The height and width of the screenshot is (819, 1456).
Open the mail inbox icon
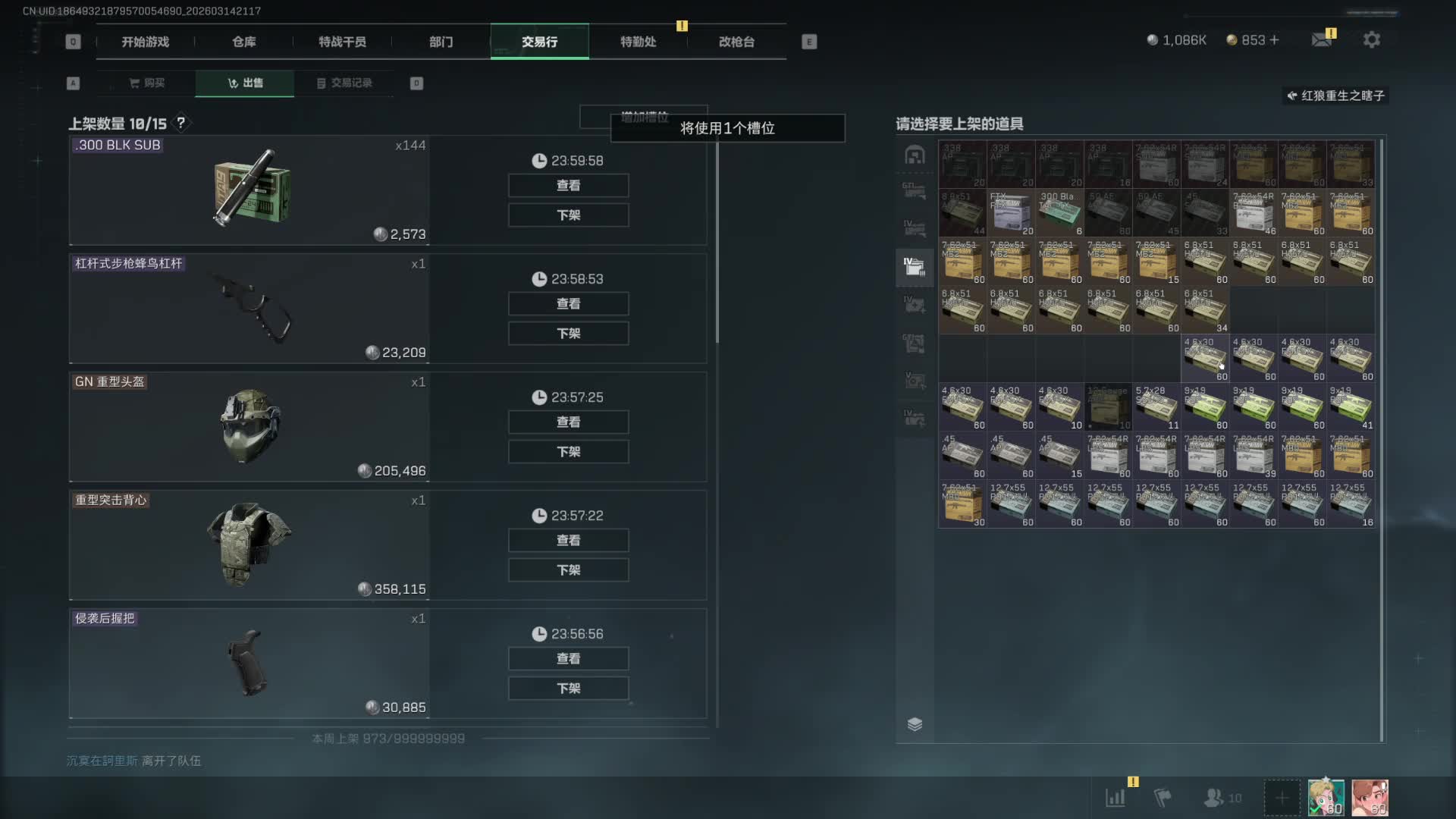1322,39
